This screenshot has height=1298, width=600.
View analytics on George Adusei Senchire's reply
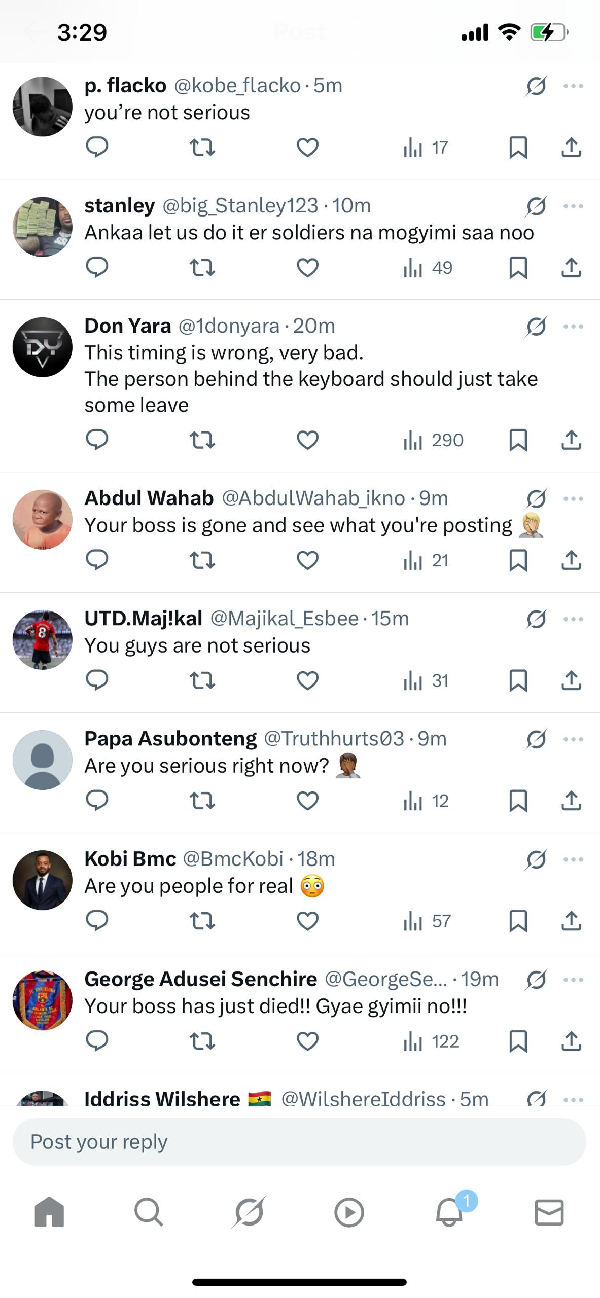click(x=432, y=1042)
